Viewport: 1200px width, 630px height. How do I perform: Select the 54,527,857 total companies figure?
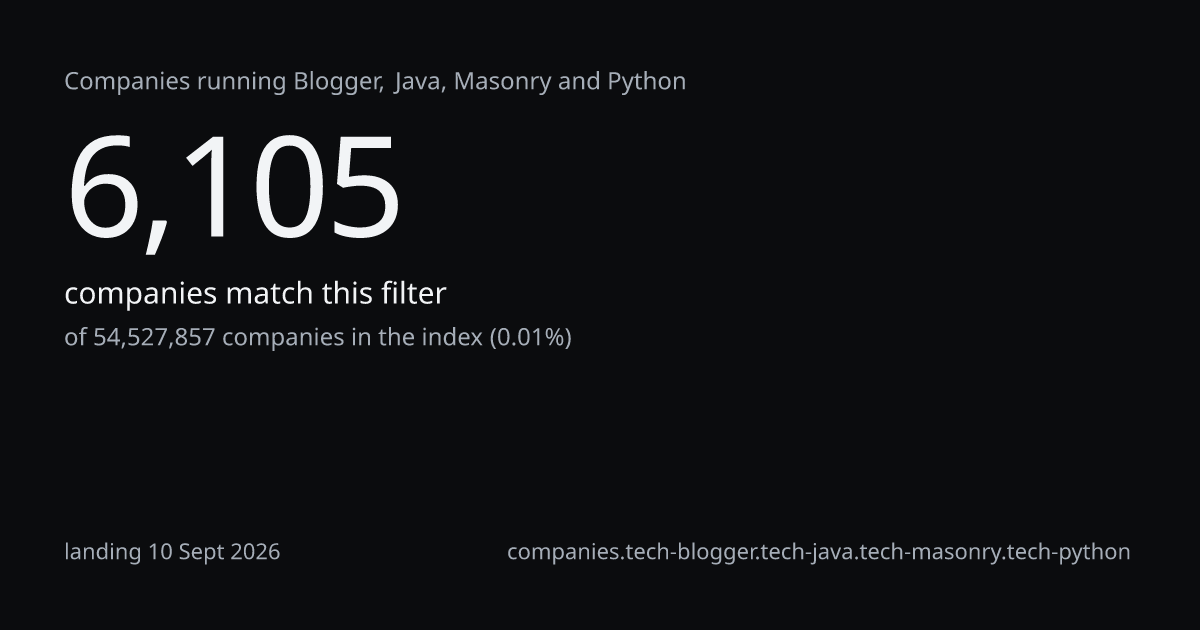tap(154, 337)
